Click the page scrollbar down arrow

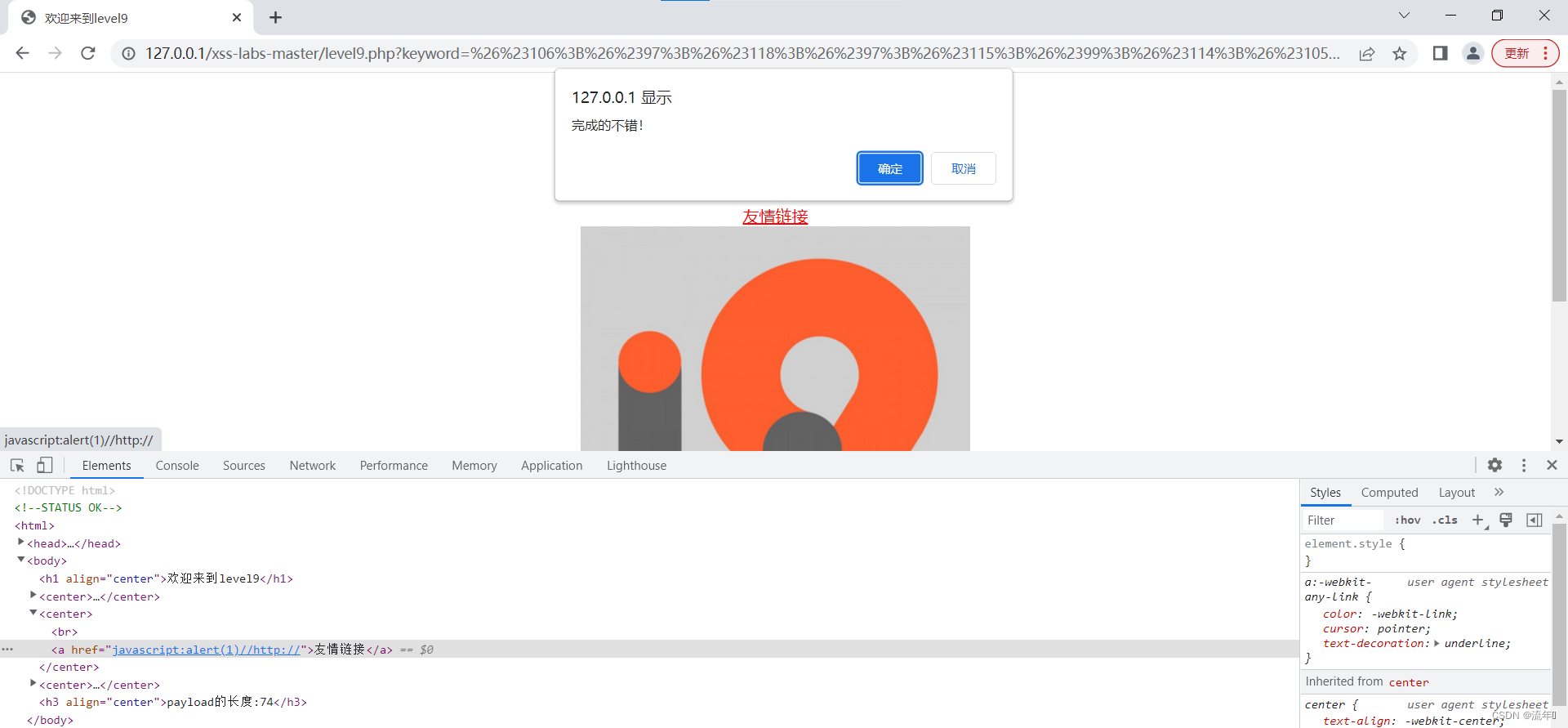1559,441
